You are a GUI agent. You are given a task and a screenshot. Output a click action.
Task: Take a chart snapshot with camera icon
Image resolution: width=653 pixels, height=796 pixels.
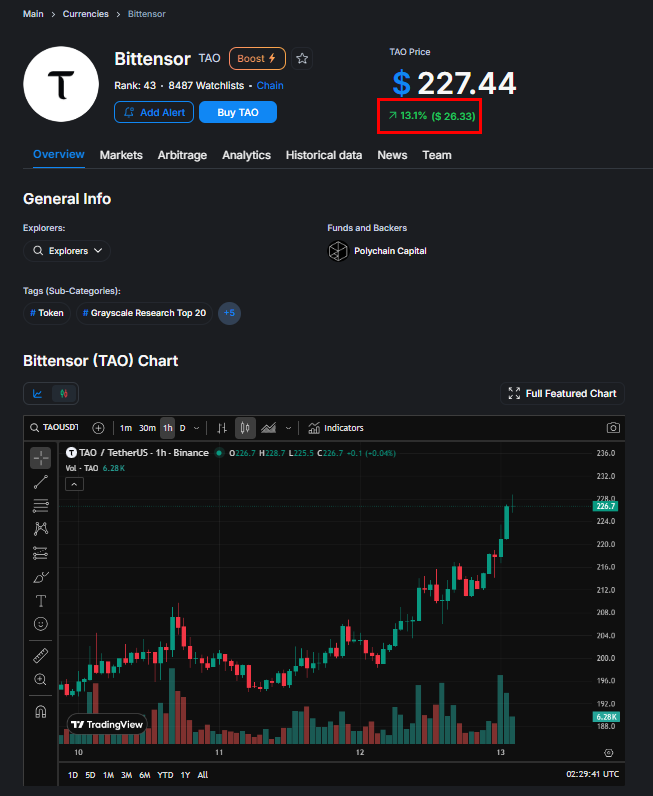point(613,428)
